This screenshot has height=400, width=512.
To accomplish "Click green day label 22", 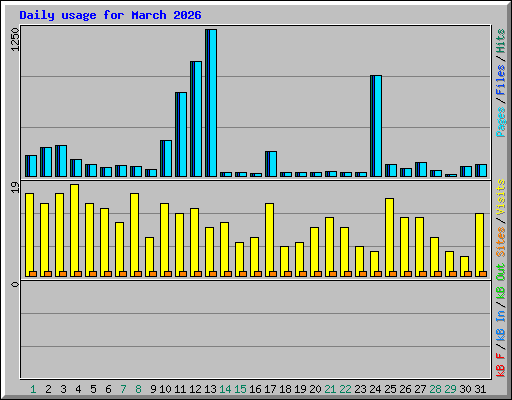I will [x=345, y=389].
